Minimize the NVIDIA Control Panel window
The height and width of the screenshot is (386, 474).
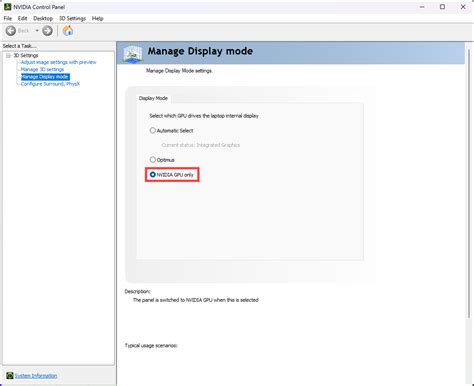pos(422,7)
